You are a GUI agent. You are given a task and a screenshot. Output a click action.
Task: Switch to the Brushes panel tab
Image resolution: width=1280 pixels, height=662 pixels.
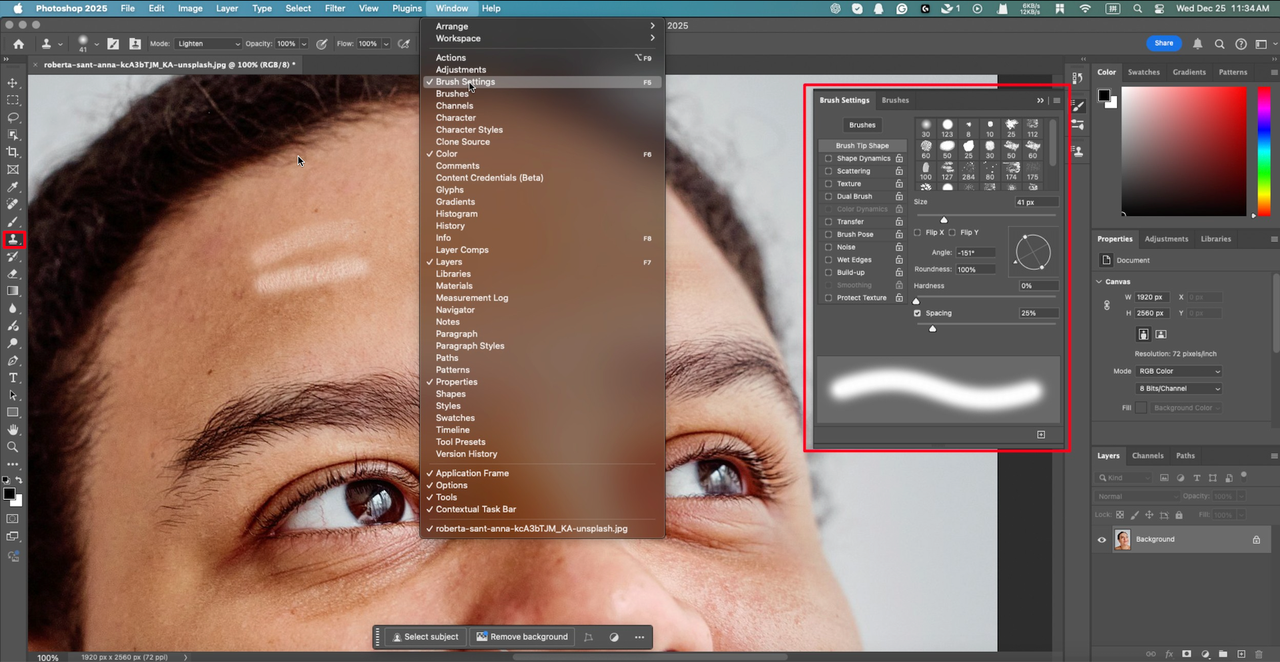click(x=895, y=100)
